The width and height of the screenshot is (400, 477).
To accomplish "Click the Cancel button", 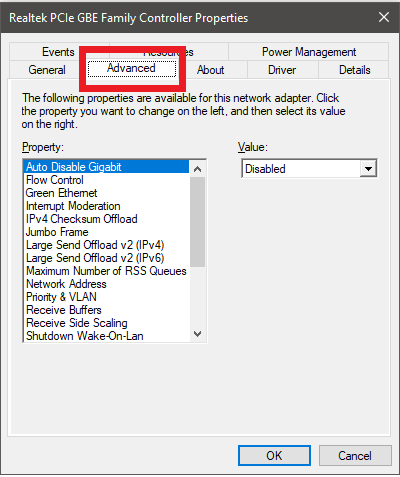I will (355, 455).
